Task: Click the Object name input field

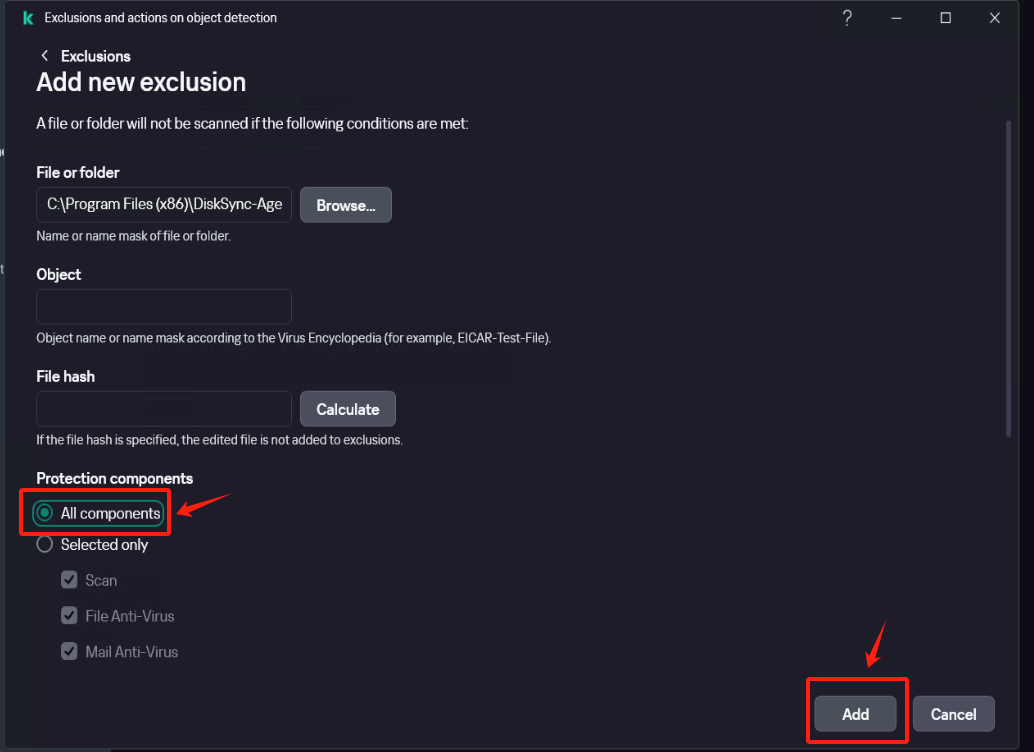Action: [164, 307]
